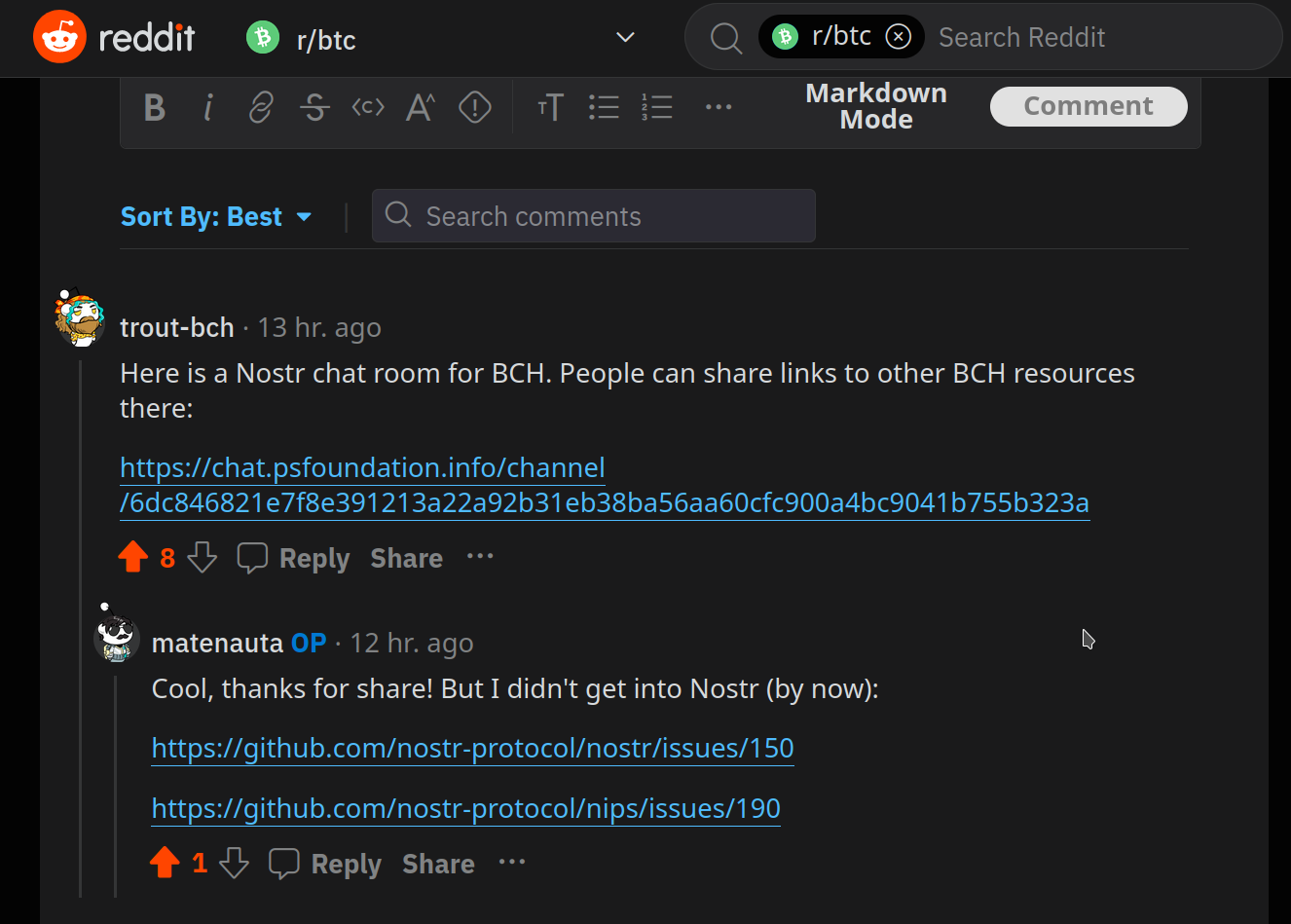Image resolution: width=1291 pixels, height=924 pixels.
Task: Open the Sort By: Best dropdown
Action: 216,216
